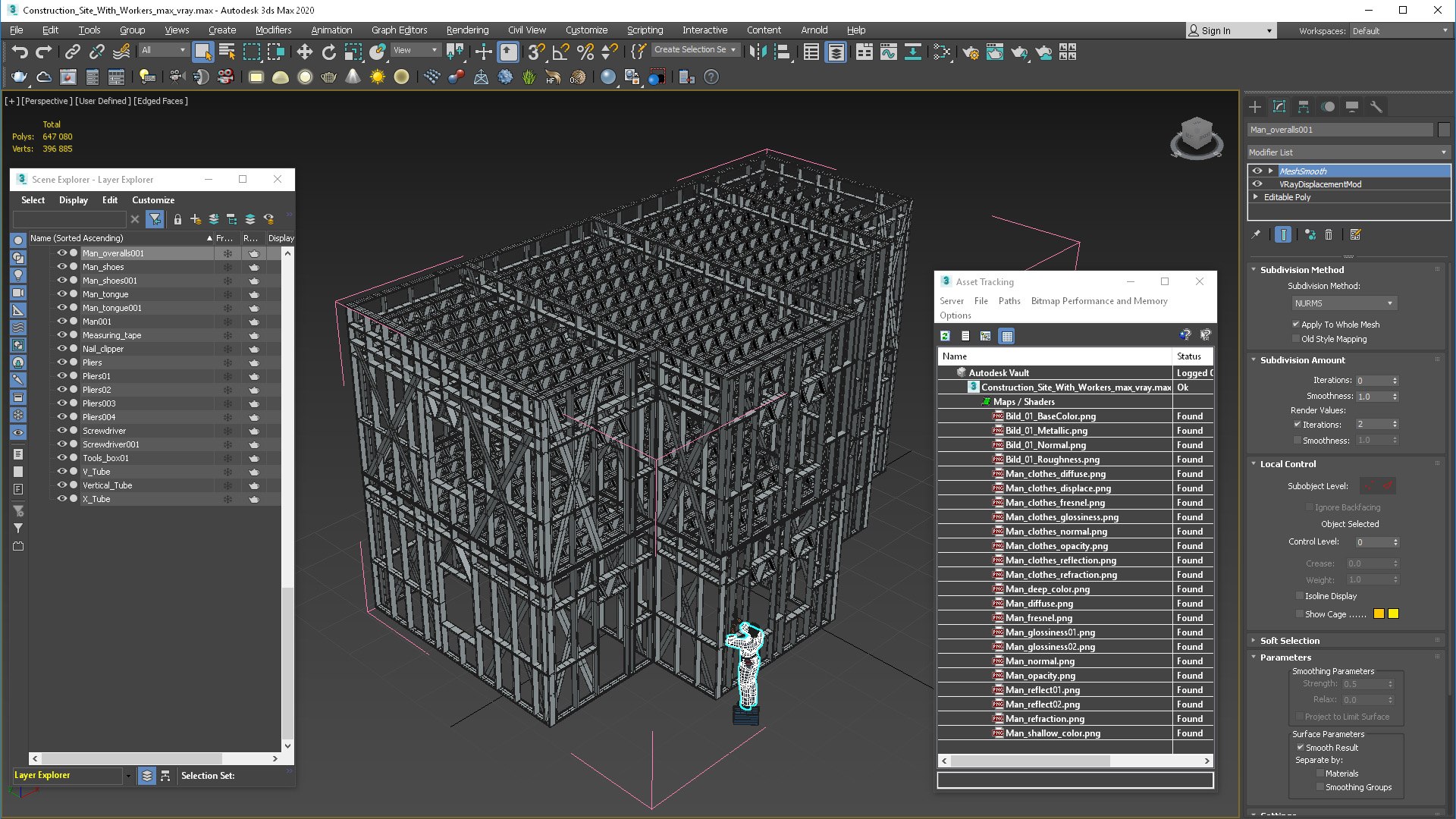
Task: Choose the Select and Move tool
Action: pos(304,52)
